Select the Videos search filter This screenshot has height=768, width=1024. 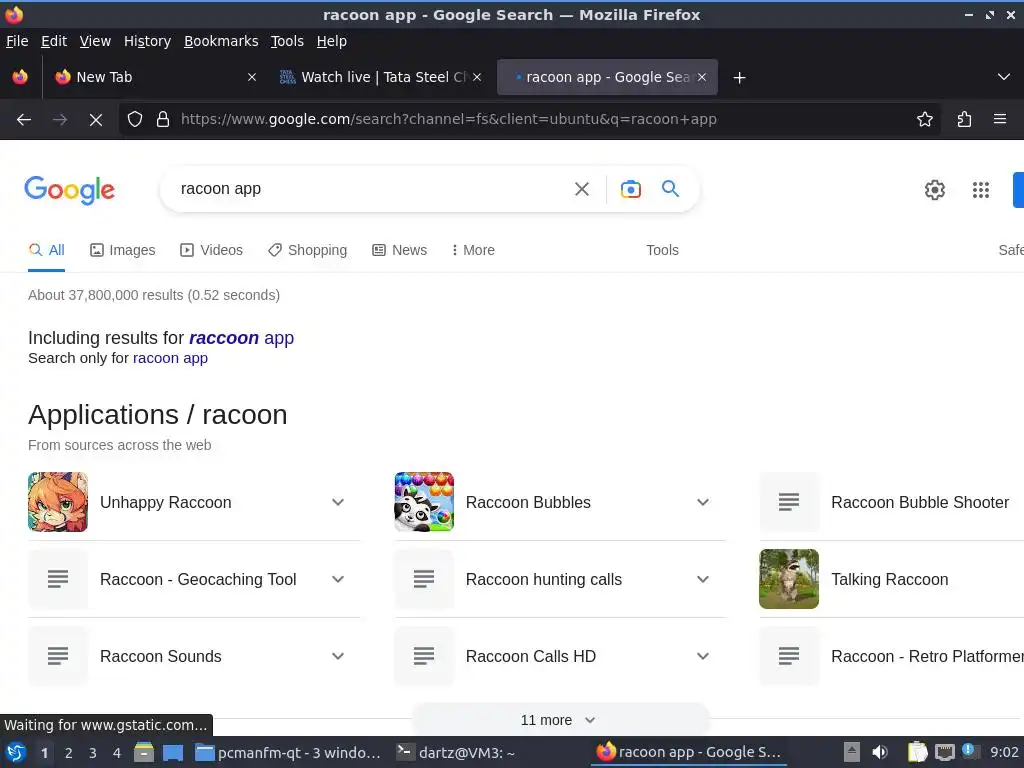(x=212, y=250)
